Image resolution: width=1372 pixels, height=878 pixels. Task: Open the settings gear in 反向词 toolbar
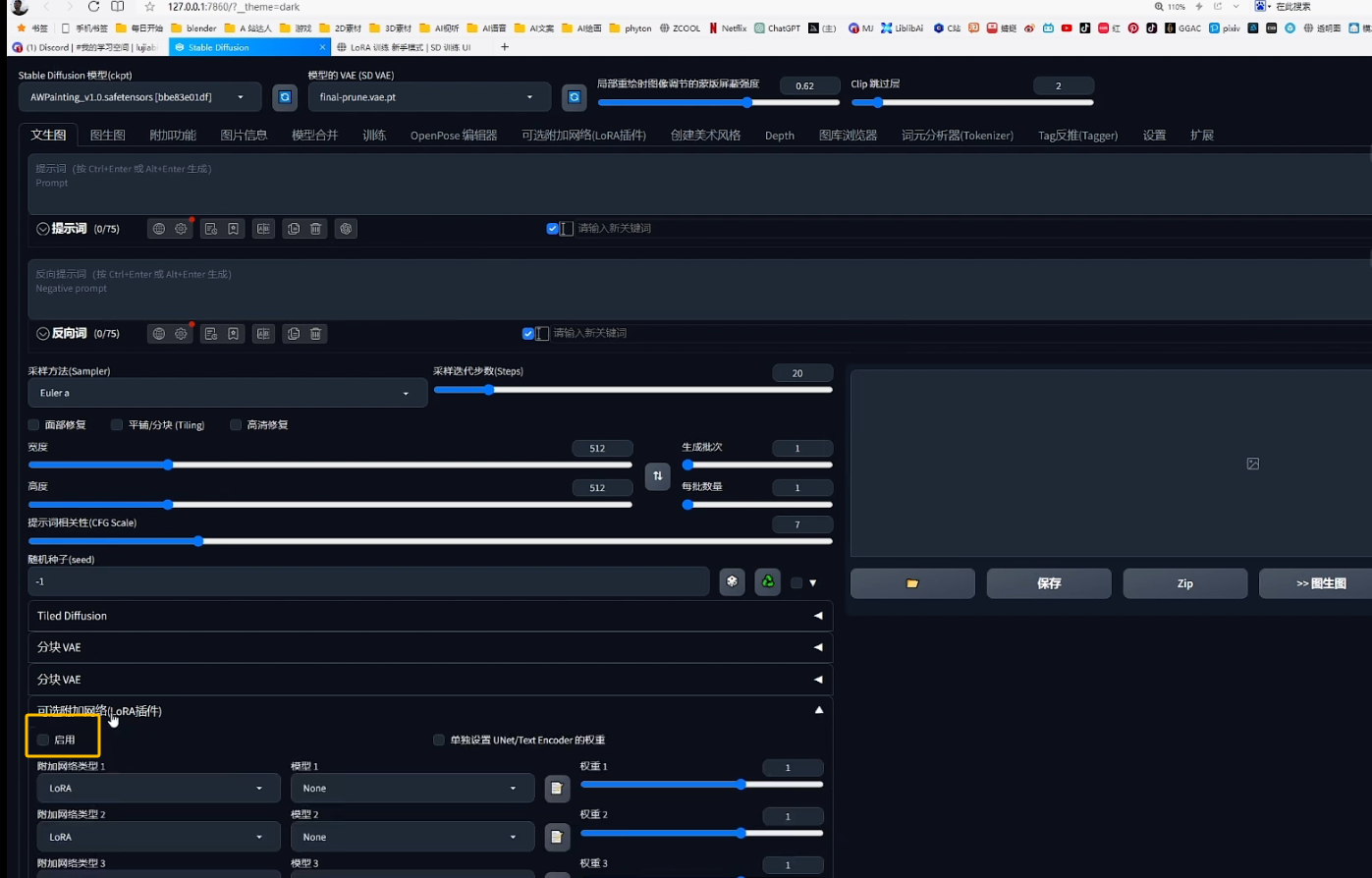point(182,334)
